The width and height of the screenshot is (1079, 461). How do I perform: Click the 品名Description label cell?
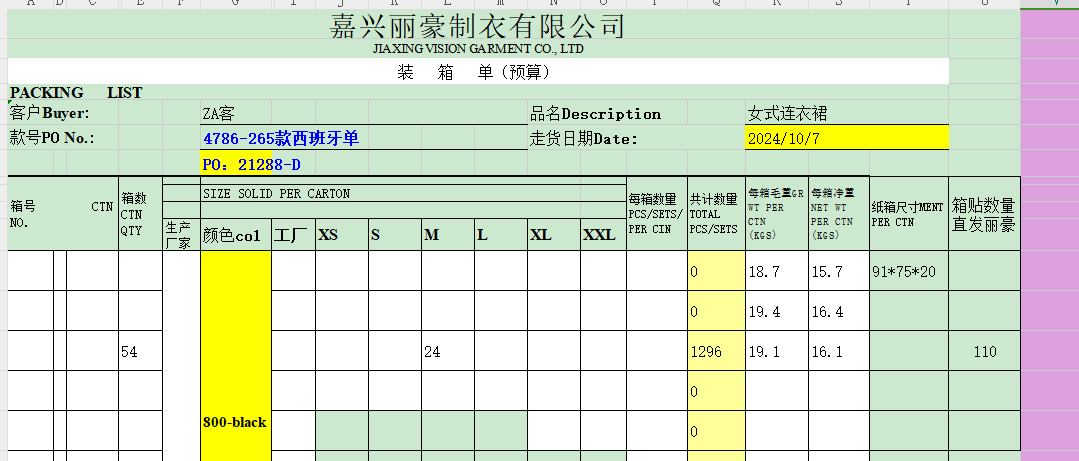click(595, 114)
